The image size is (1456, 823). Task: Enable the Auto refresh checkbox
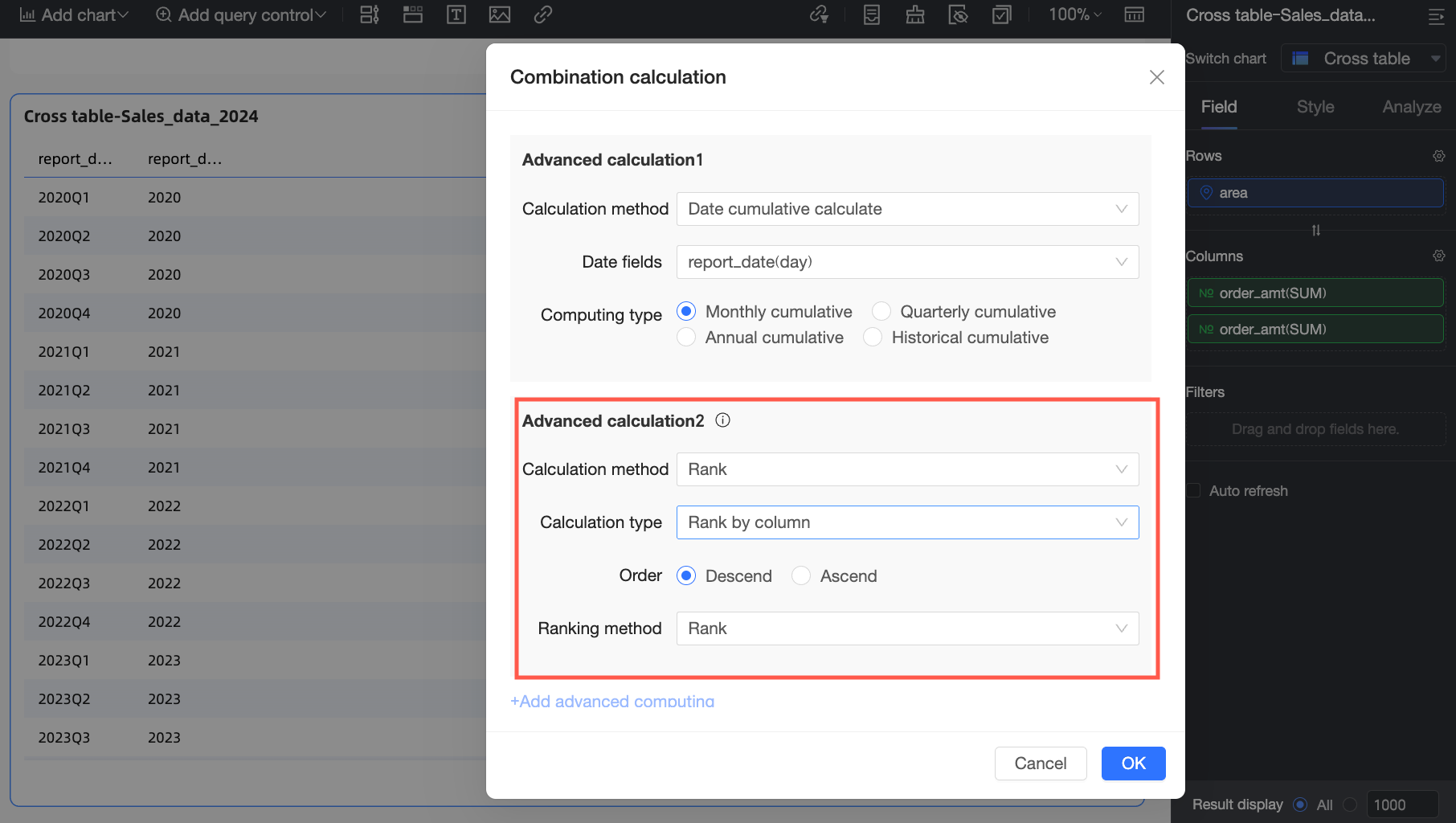[1194, 490]
